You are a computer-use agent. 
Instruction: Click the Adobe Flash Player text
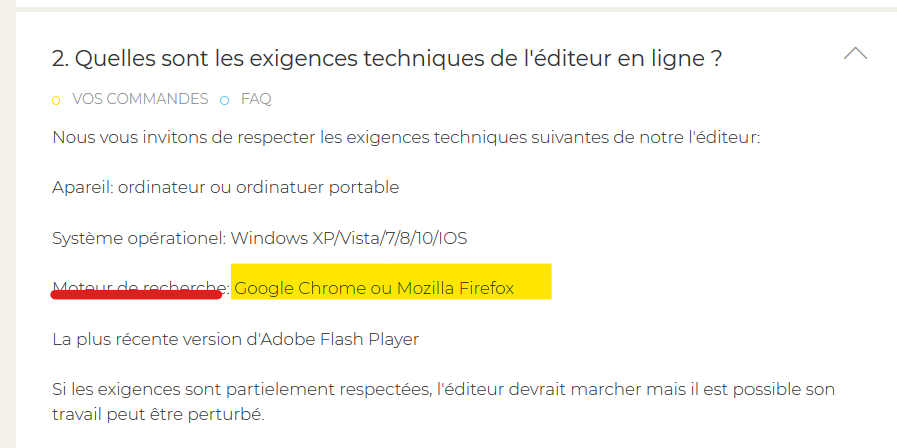342,339
